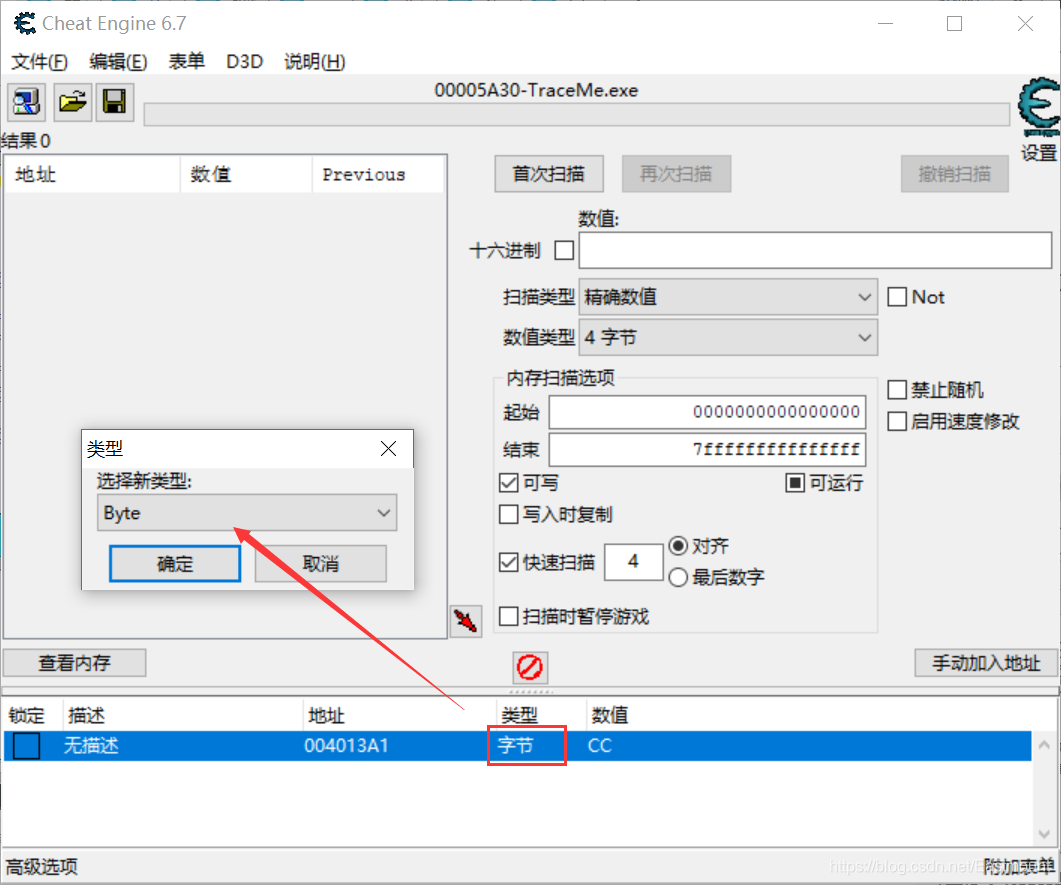Toggle the lock box for address 004013A1
The width and height of the screenshot is (1061, 885).
coord(26,746)
